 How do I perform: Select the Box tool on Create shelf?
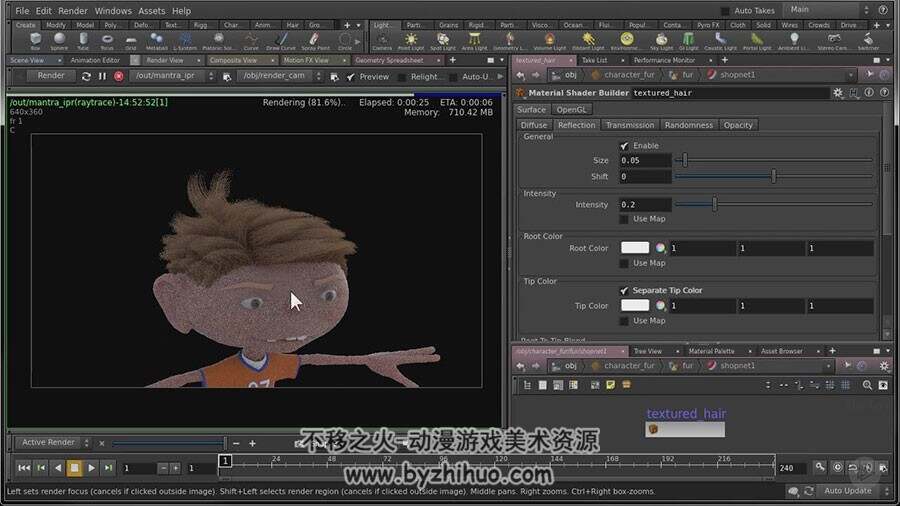[x=36, y=40]
